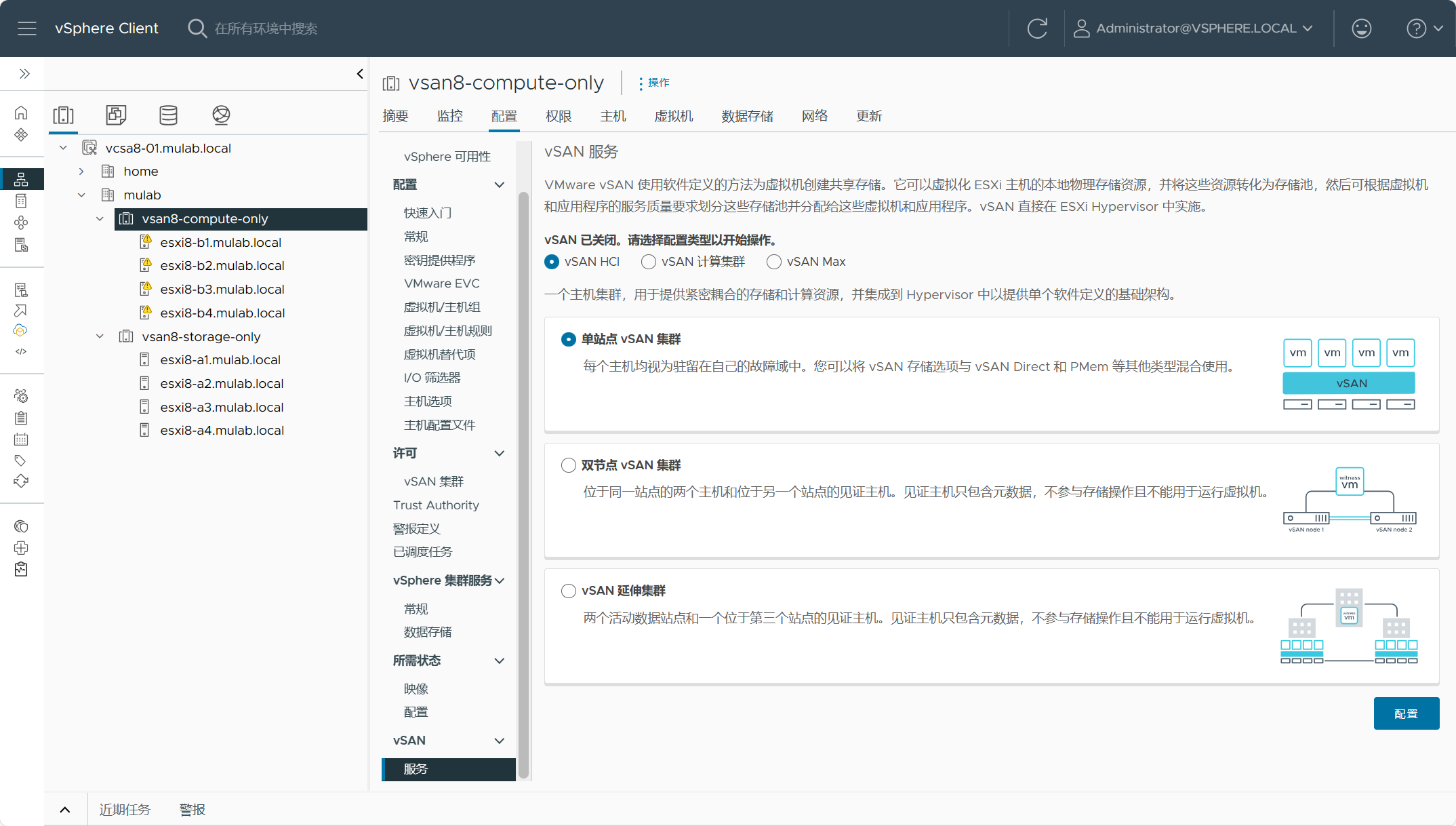Switch to the 虚拟机 tab
Viewport: 1456px width, 826px height.
pos(673,116)
